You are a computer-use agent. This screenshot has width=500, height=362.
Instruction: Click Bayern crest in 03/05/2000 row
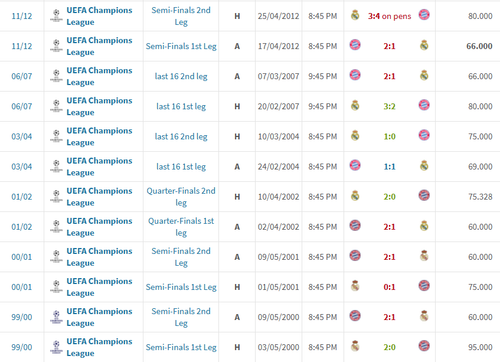(424, 346)
